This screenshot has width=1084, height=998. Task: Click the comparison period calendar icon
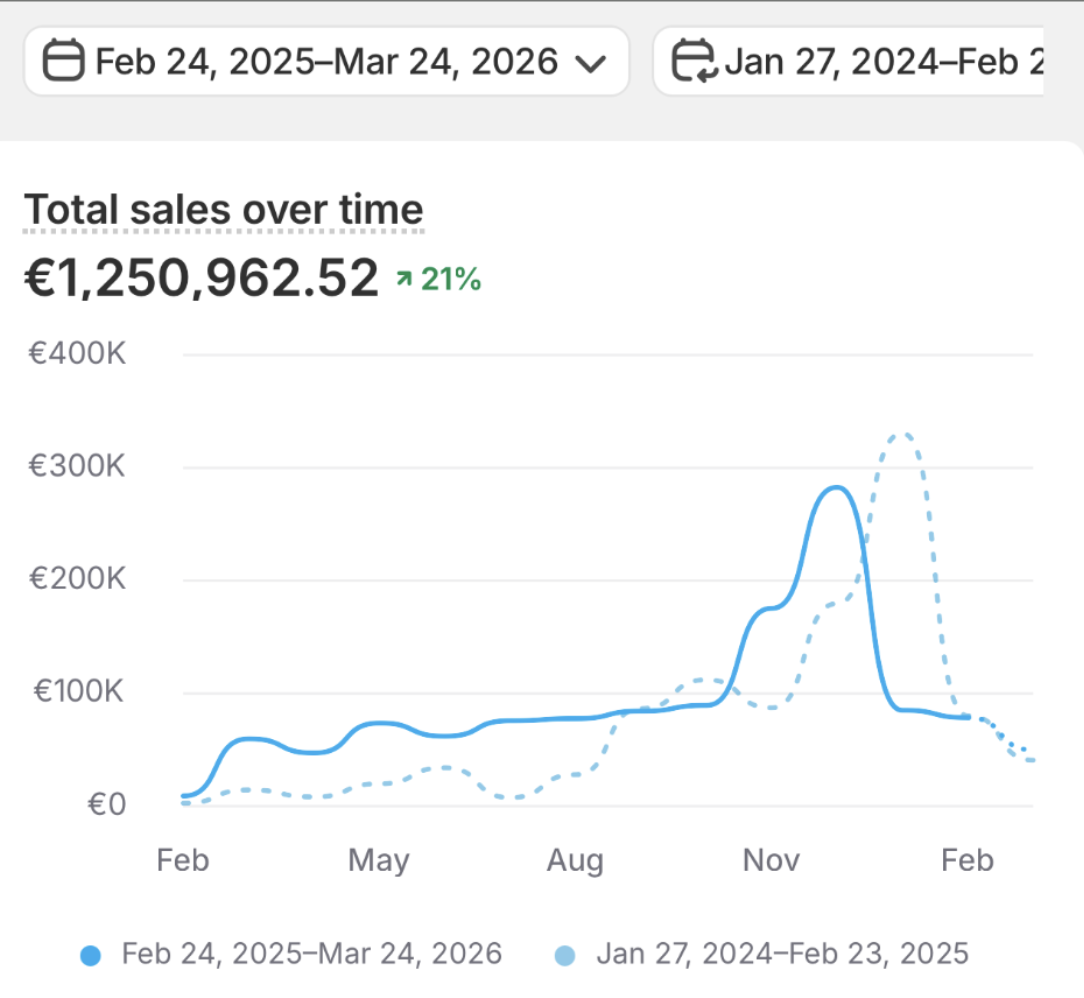point(693,62)
